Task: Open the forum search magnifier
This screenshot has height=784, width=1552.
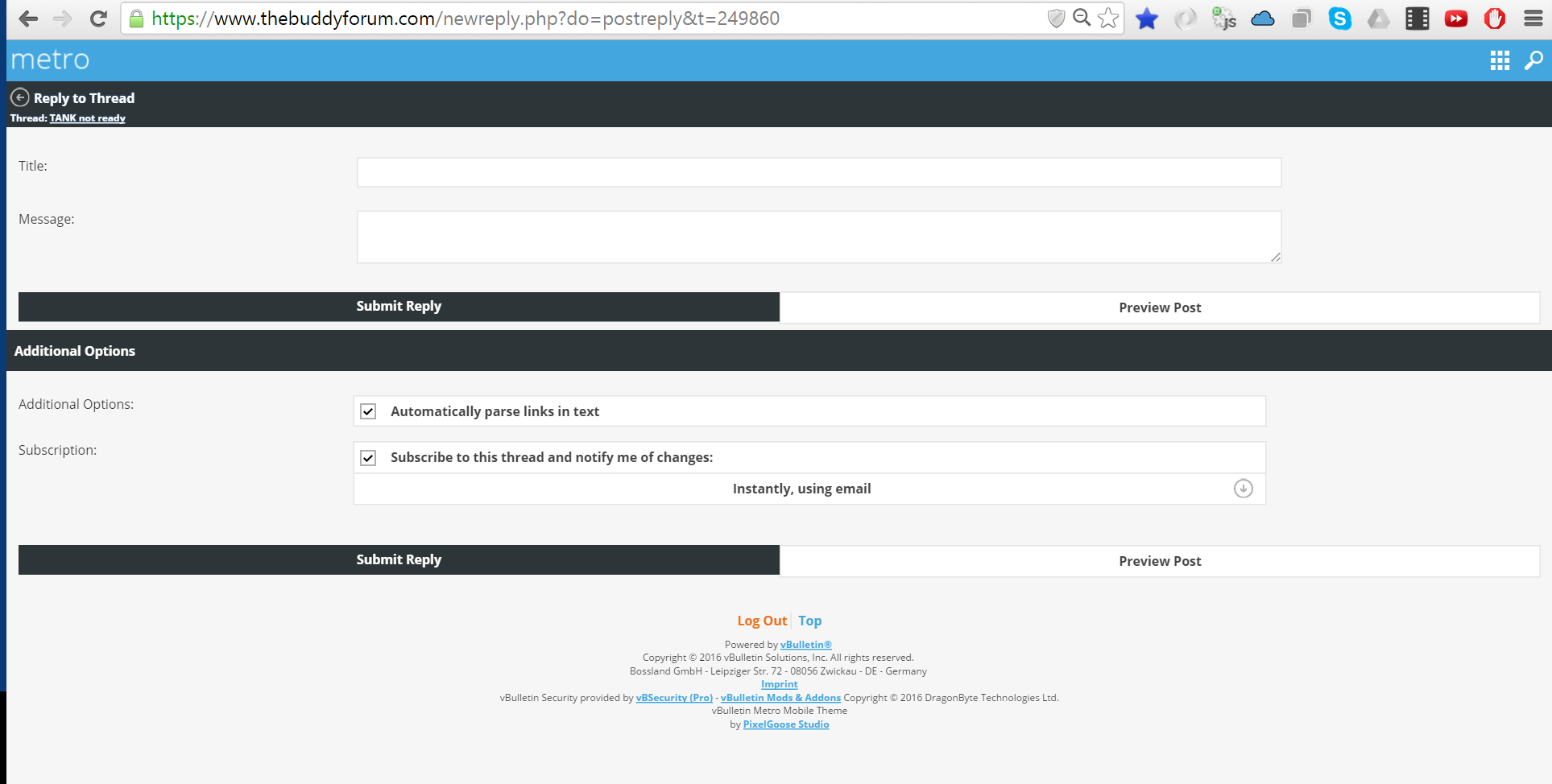Action: [x=1534, y=60]
